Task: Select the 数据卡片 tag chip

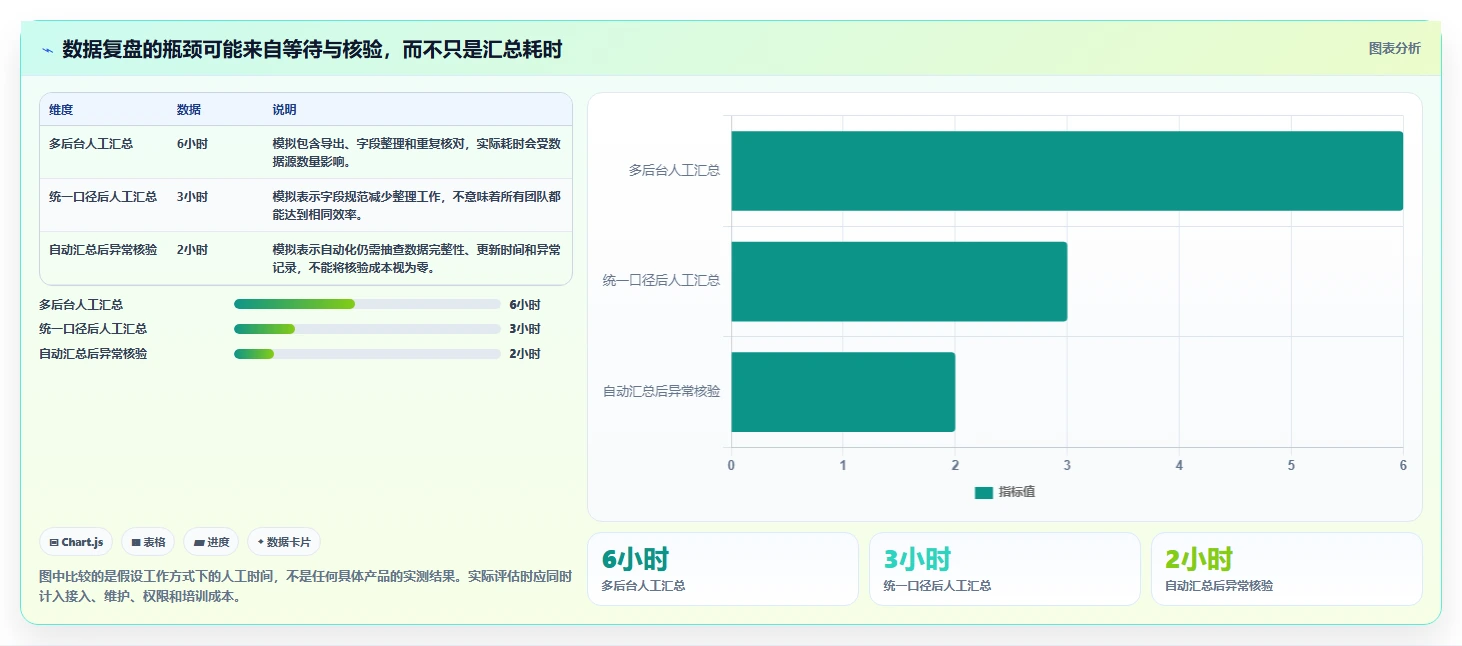Action: (x=284, y=542)
